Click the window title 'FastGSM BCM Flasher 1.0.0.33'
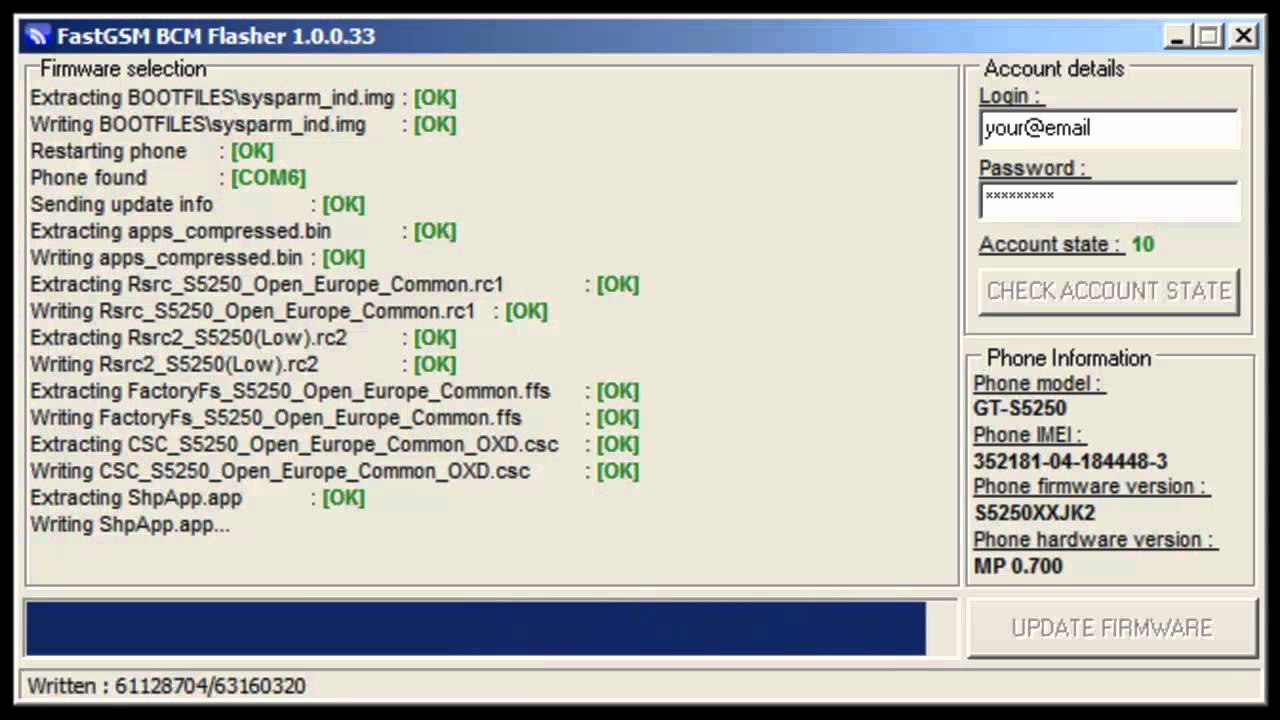 point(216,37)
